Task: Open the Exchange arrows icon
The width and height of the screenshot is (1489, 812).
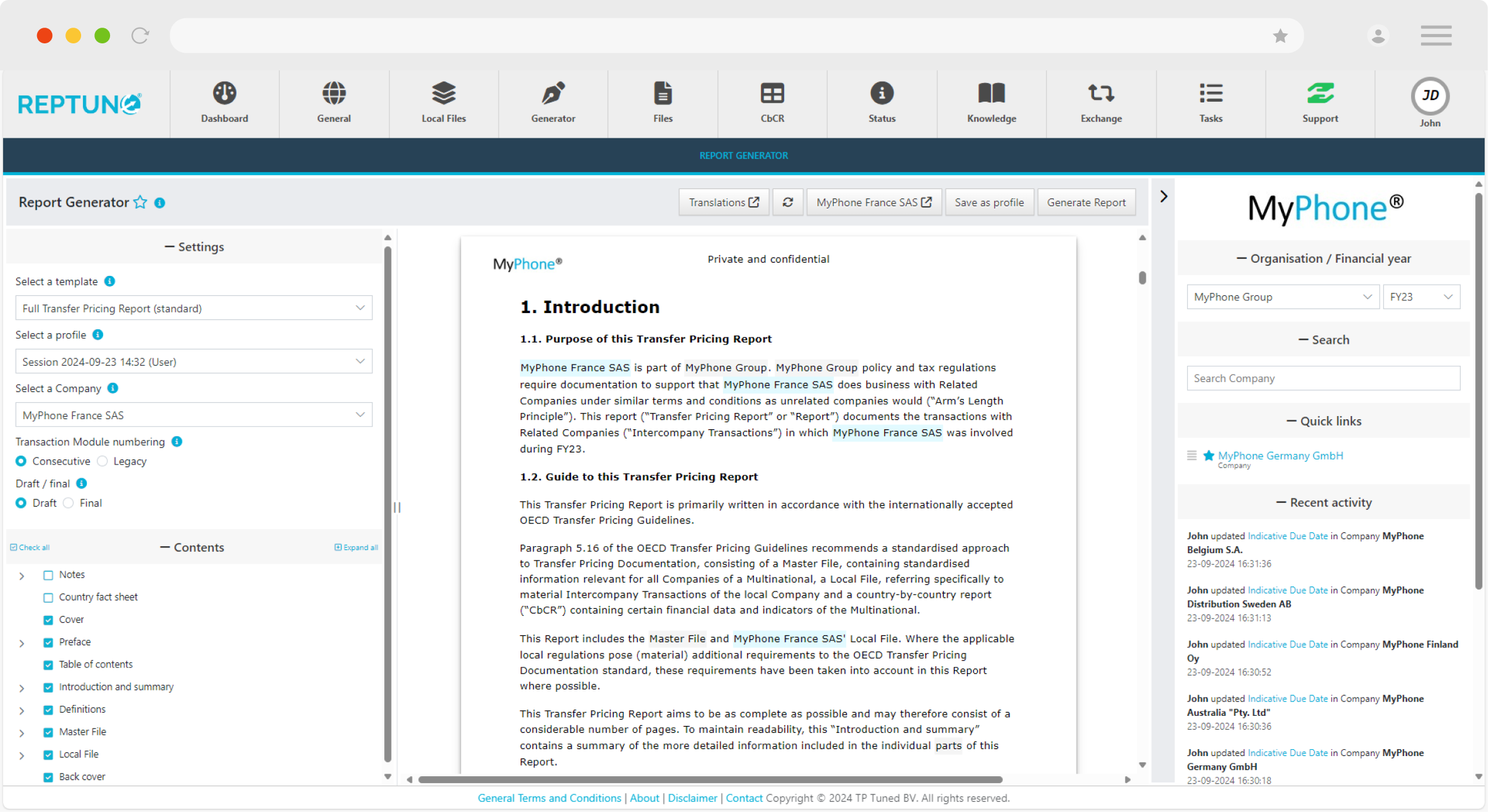Action: [1101, 94]
